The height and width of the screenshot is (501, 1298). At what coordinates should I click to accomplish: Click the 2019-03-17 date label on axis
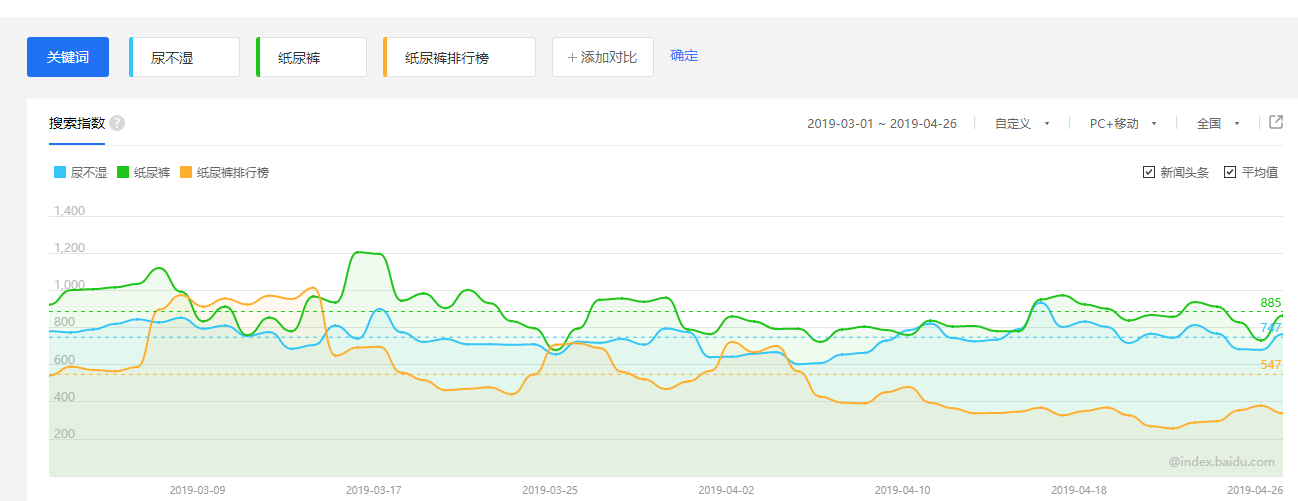click(x=373, y=490)
